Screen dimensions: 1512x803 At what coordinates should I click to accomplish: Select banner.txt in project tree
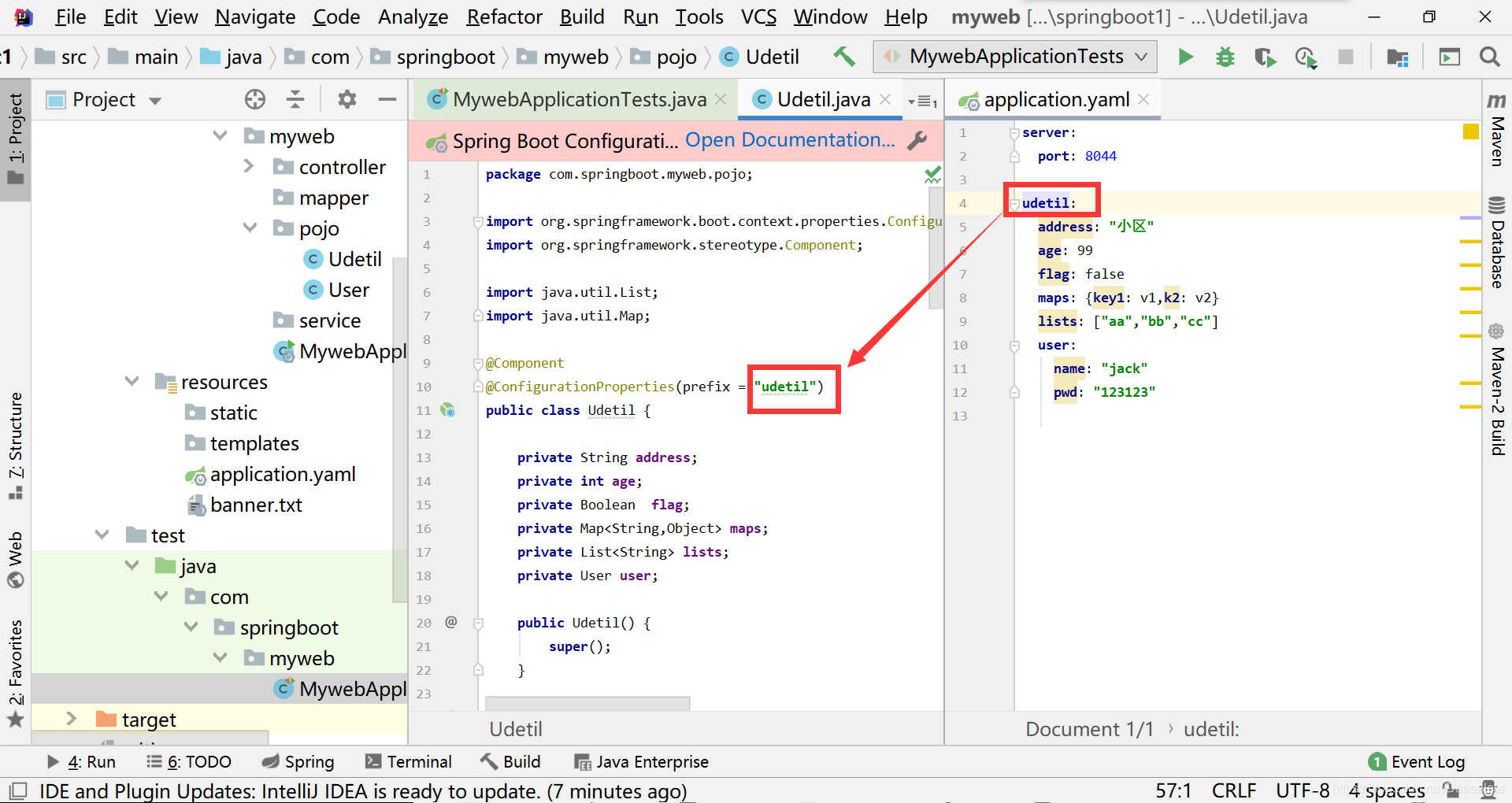click(x=243, y=505)
